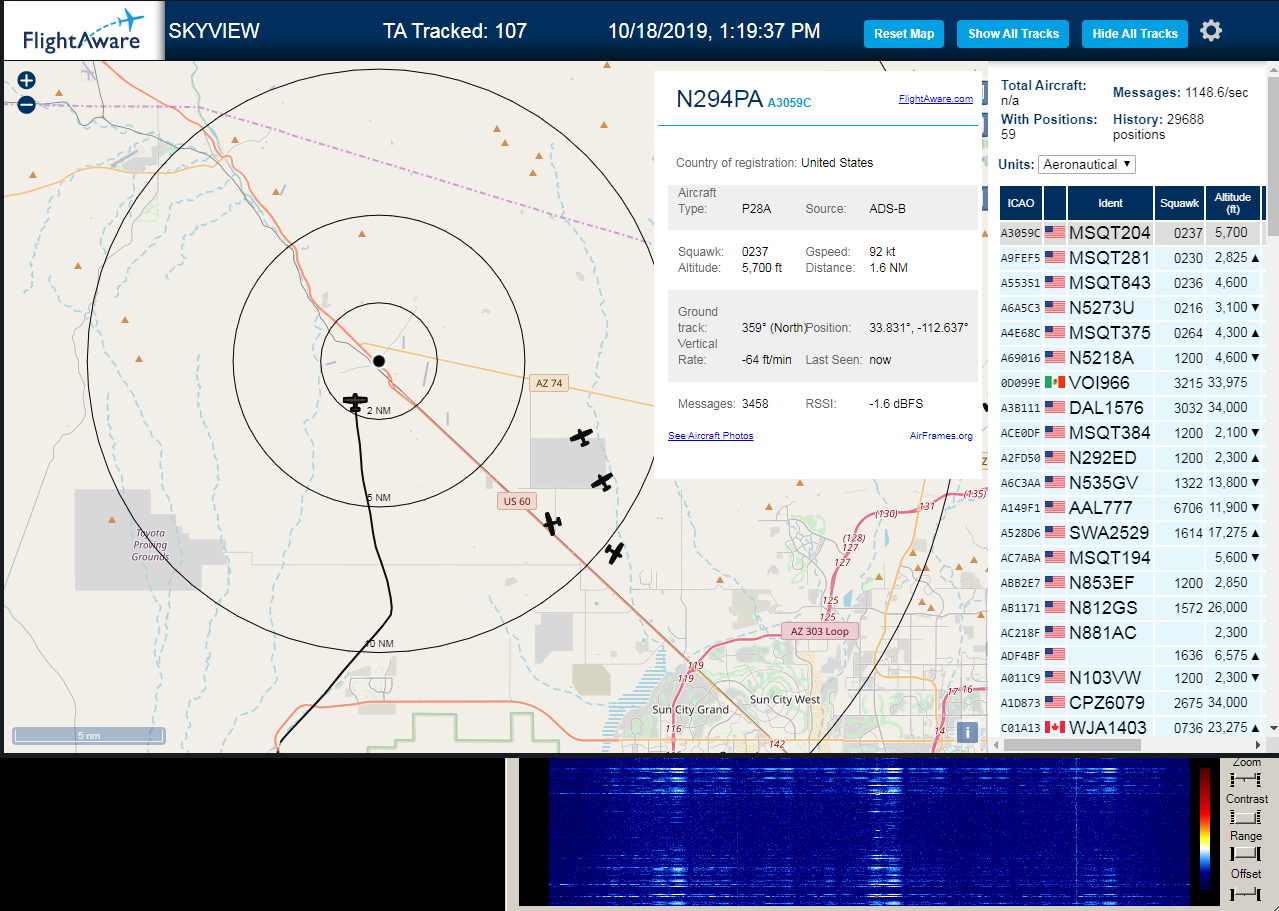Click Hide All Tracks

1135,34
